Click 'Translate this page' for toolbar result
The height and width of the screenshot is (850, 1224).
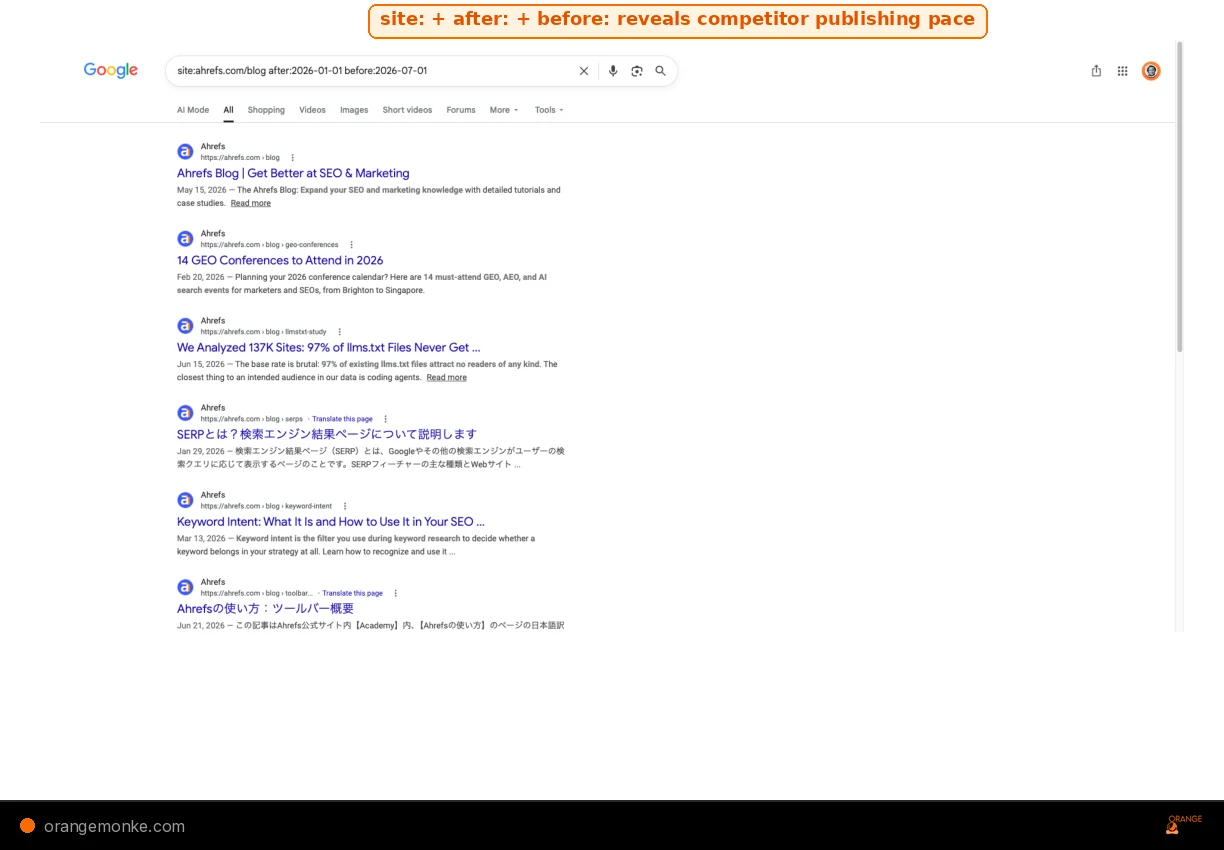pyautogui.click(x=352, y=593)
